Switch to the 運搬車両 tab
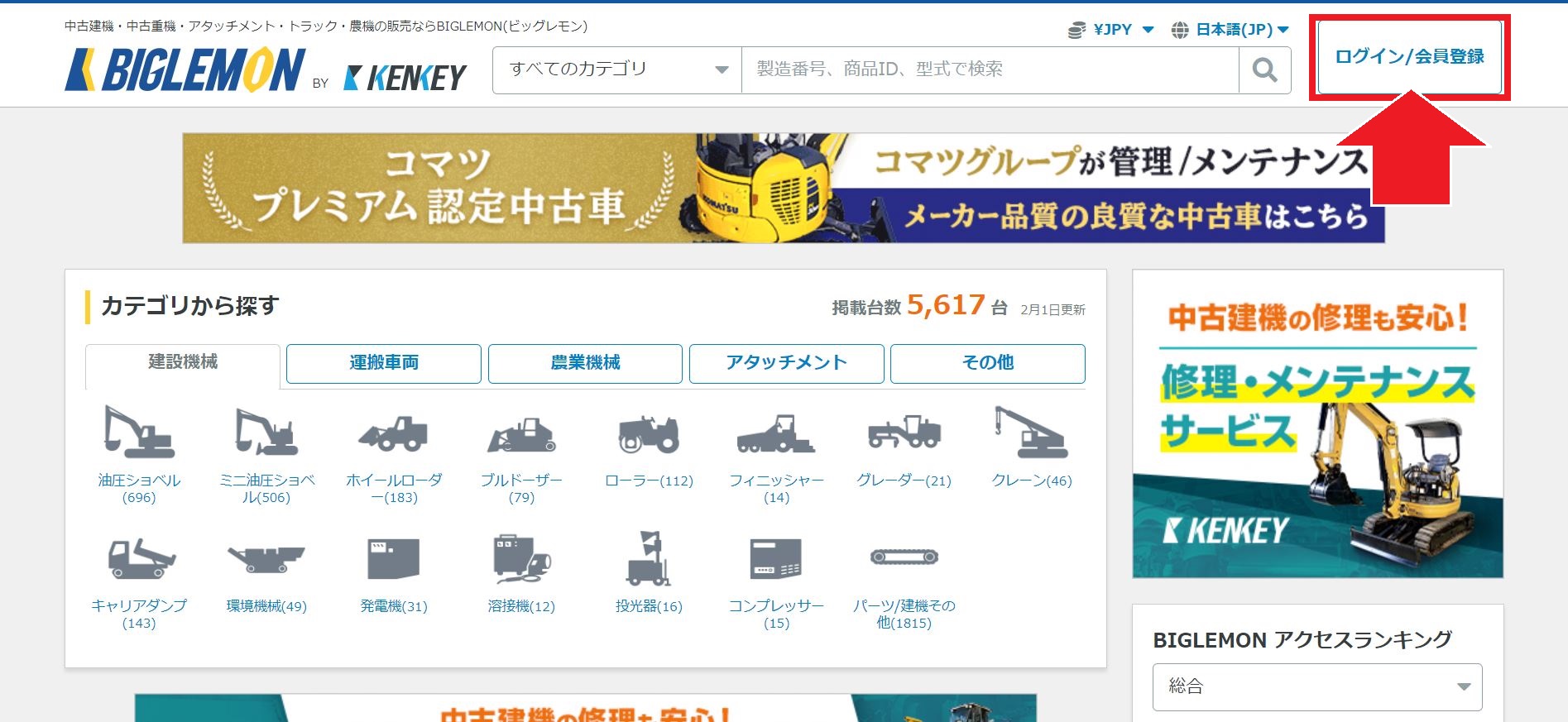Viewport: 1568px width, 722px height. tap(384, 363)
